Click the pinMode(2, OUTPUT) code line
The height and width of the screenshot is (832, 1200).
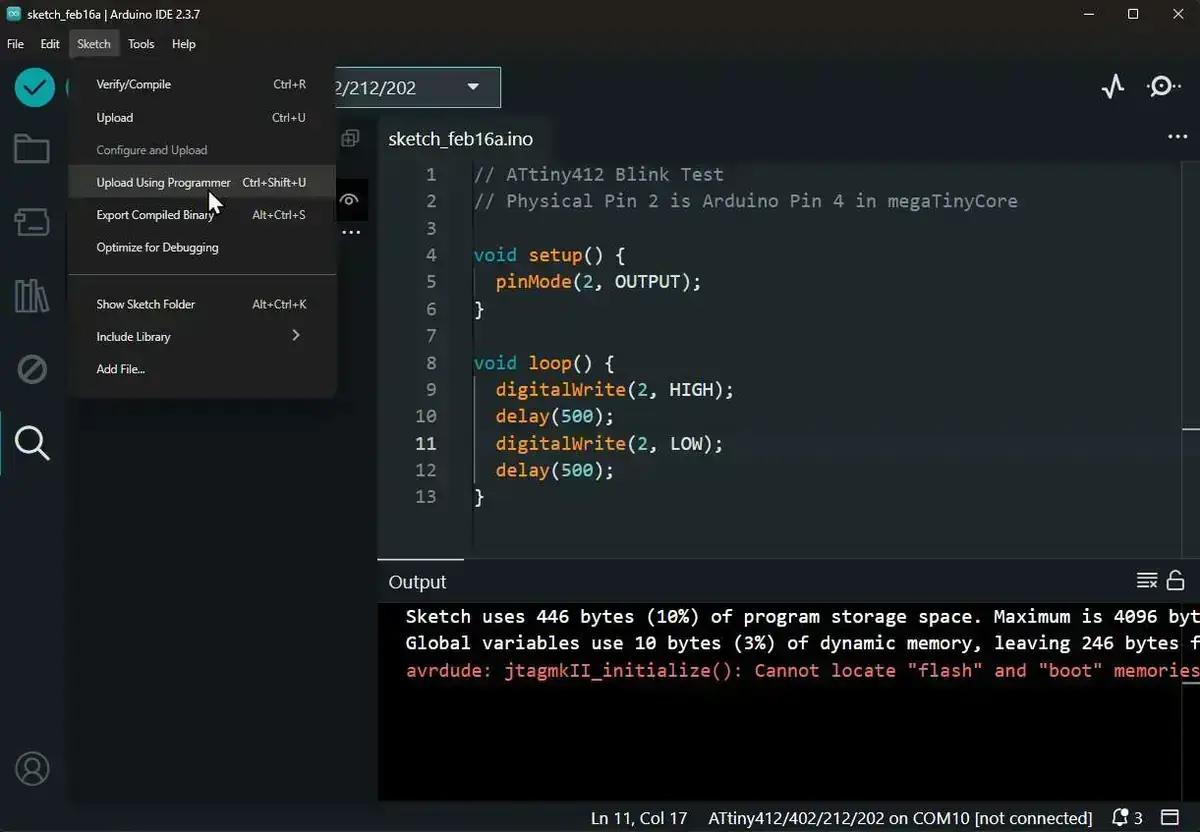coord(598,282)
